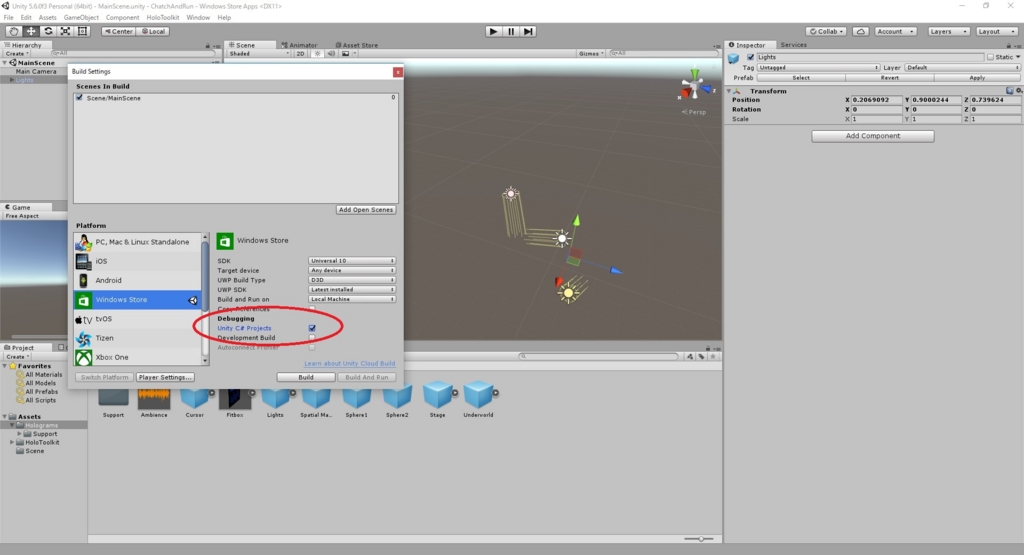Adjust asset thumbnail size slider

[x=700, y=539]
